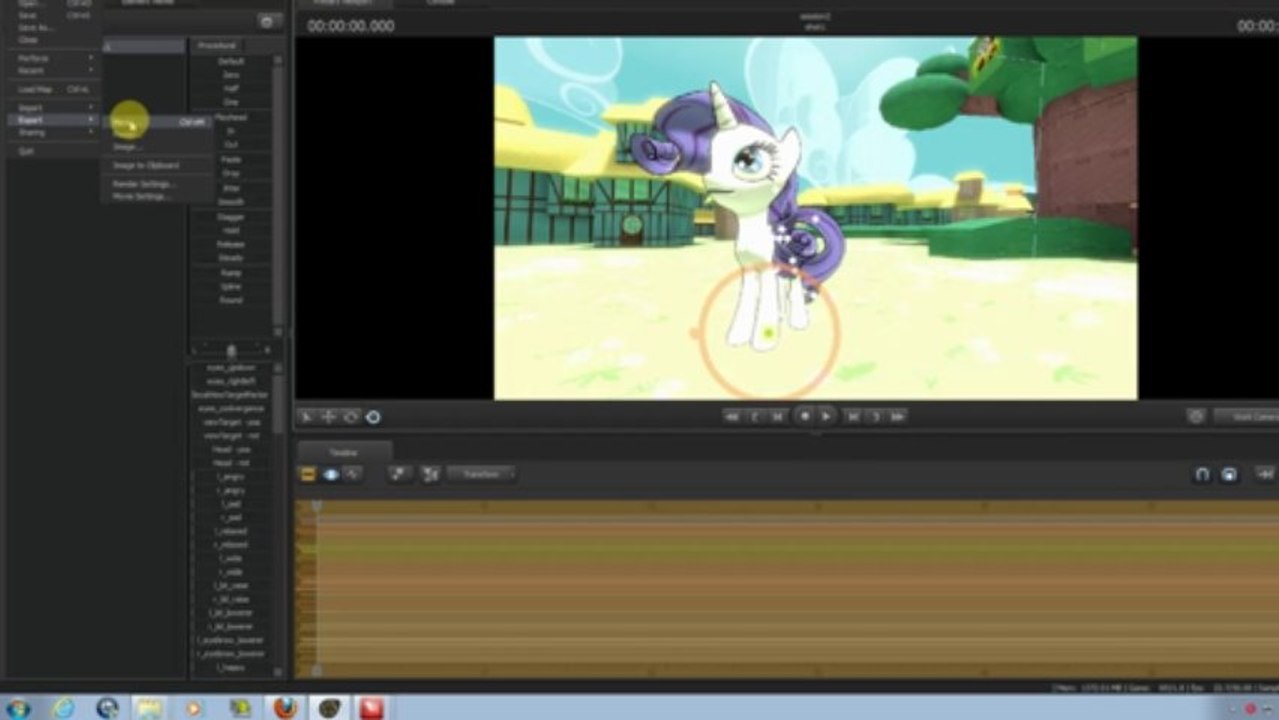Screen dimensions: 1279x720
Task: Click the camera icon beside Work Camera
Action: click(1196, 416)
